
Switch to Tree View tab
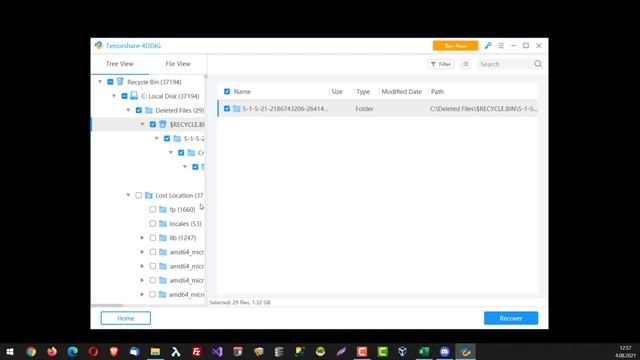120,64
